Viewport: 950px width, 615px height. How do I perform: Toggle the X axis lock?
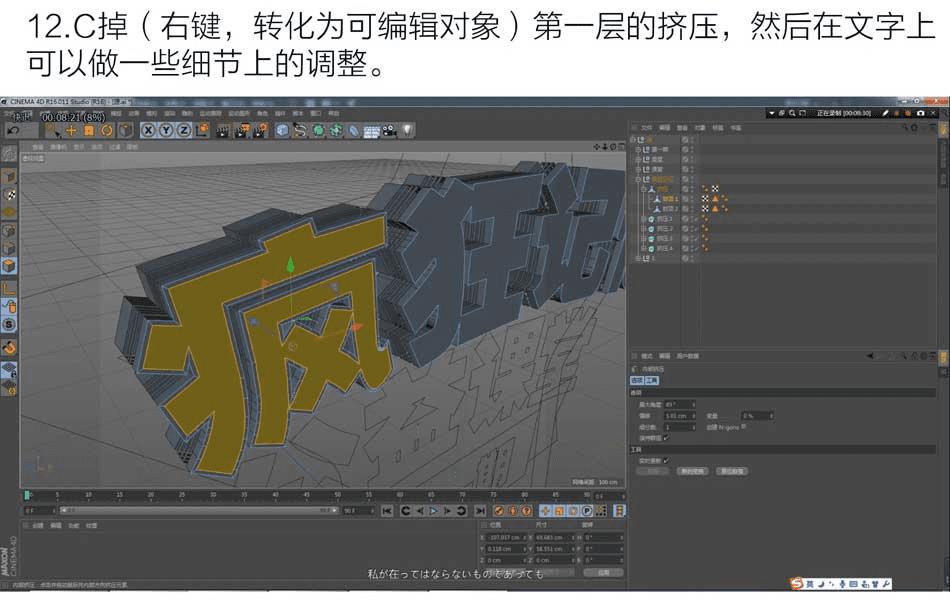(x=148, y=130)
